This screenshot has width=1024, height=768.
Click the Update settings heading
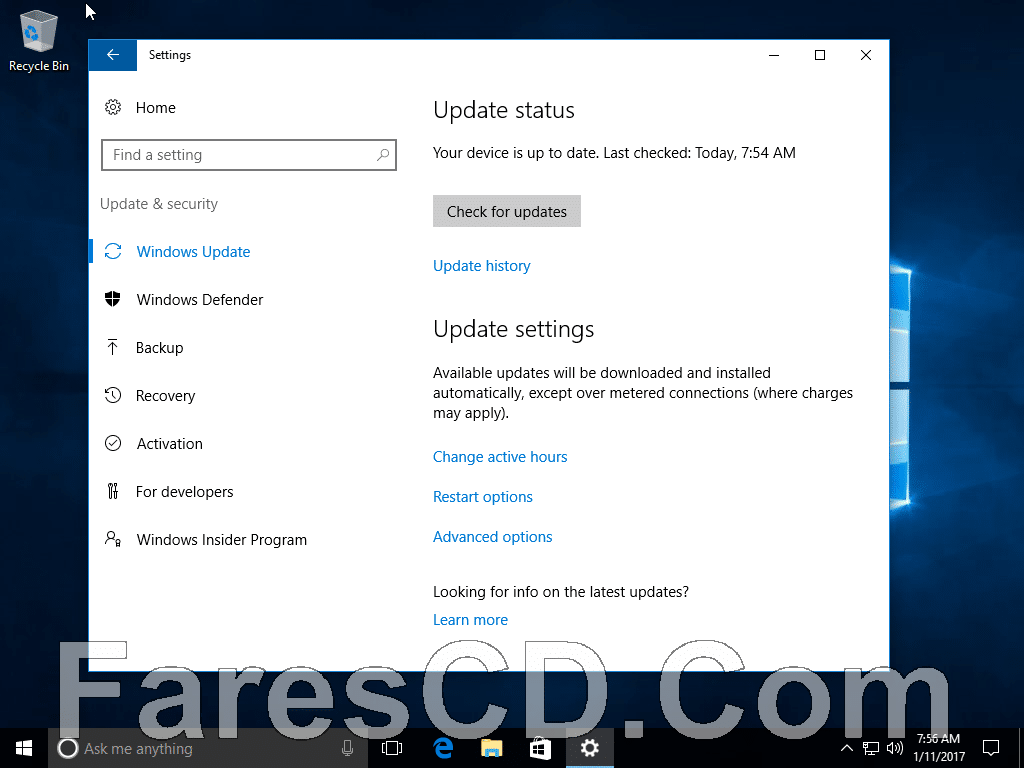[x=513, y=329]
